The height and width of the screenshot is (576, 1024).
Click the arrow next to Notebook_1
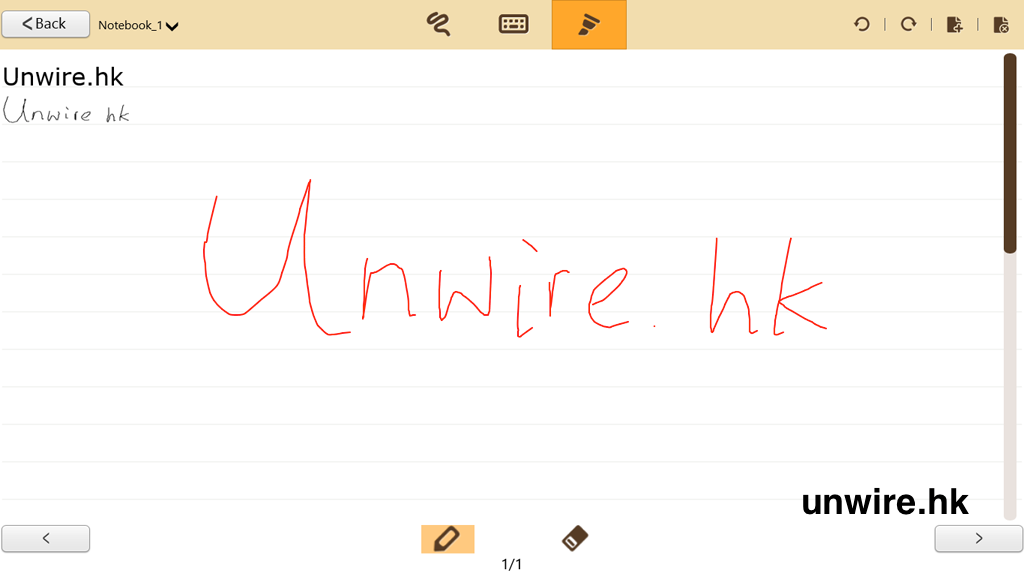coord(172,26)
